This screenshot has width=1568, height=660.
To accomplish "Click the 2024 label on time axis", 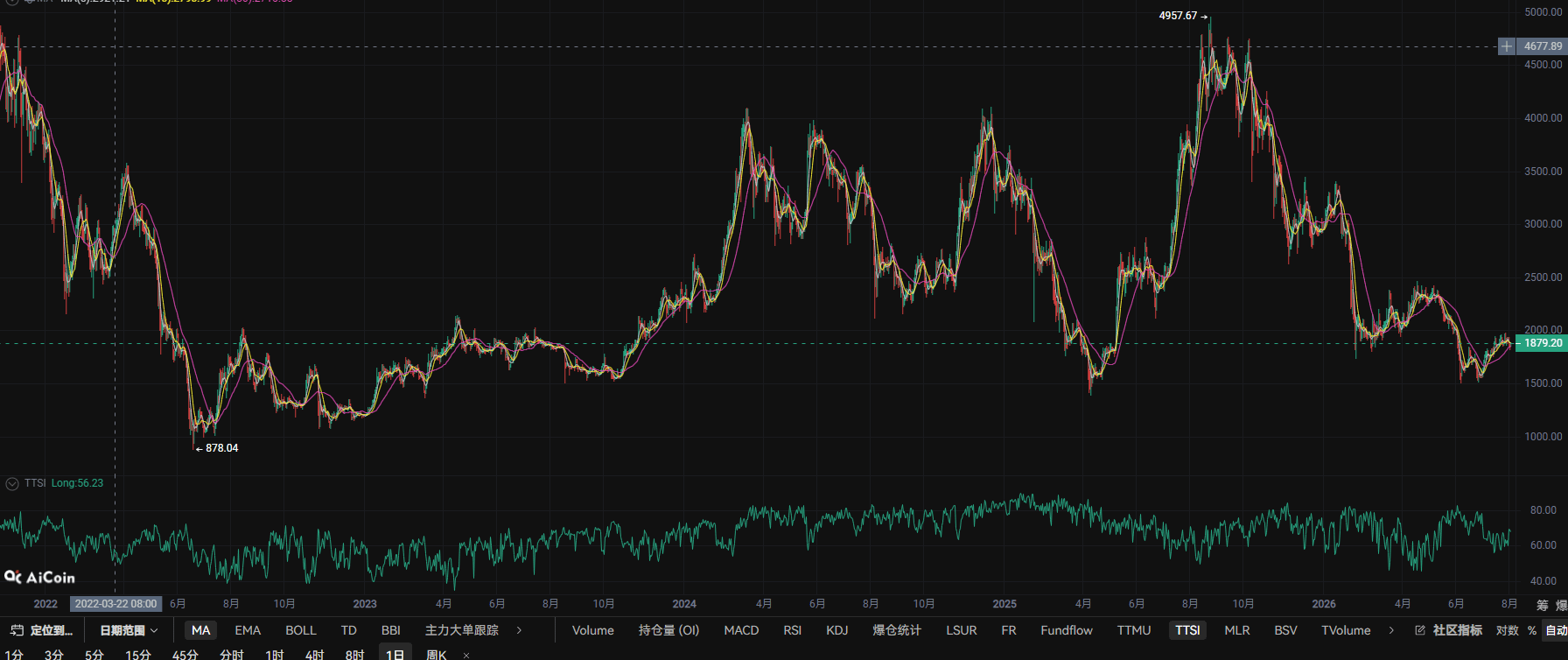I will pyautogui.click(x=684, y=604).
